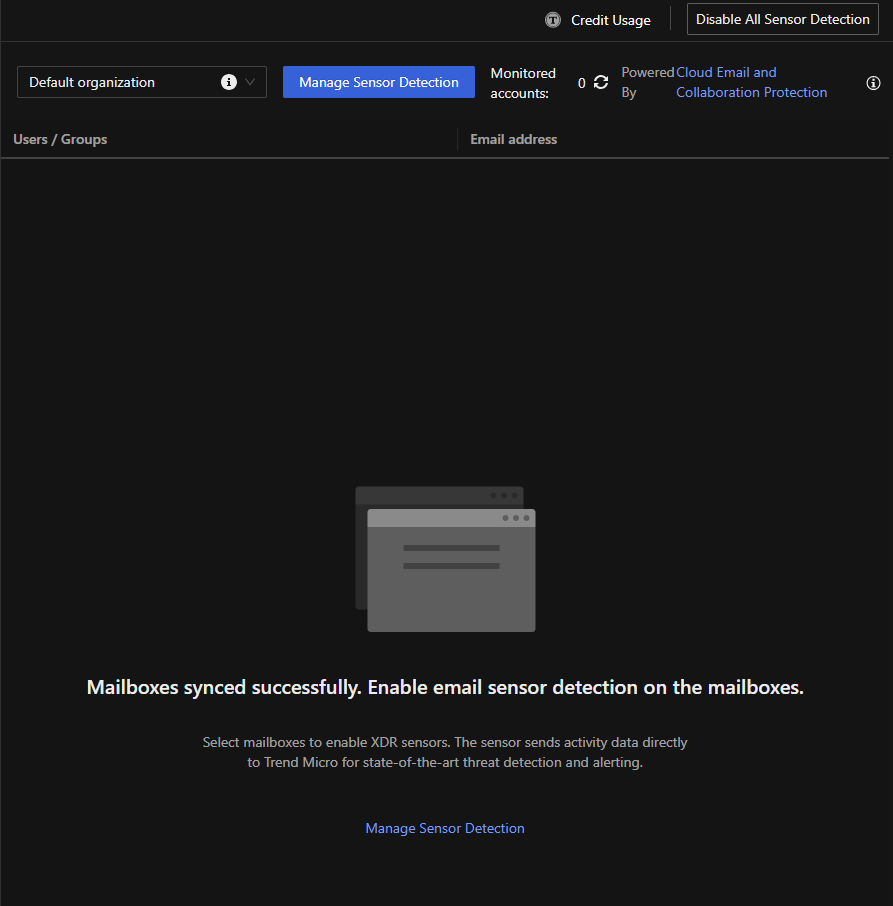Viewport: 893px width, 906px height.
Task: Click the bottom Manage Sensor Detection link
Action: (x=445, y=828)
